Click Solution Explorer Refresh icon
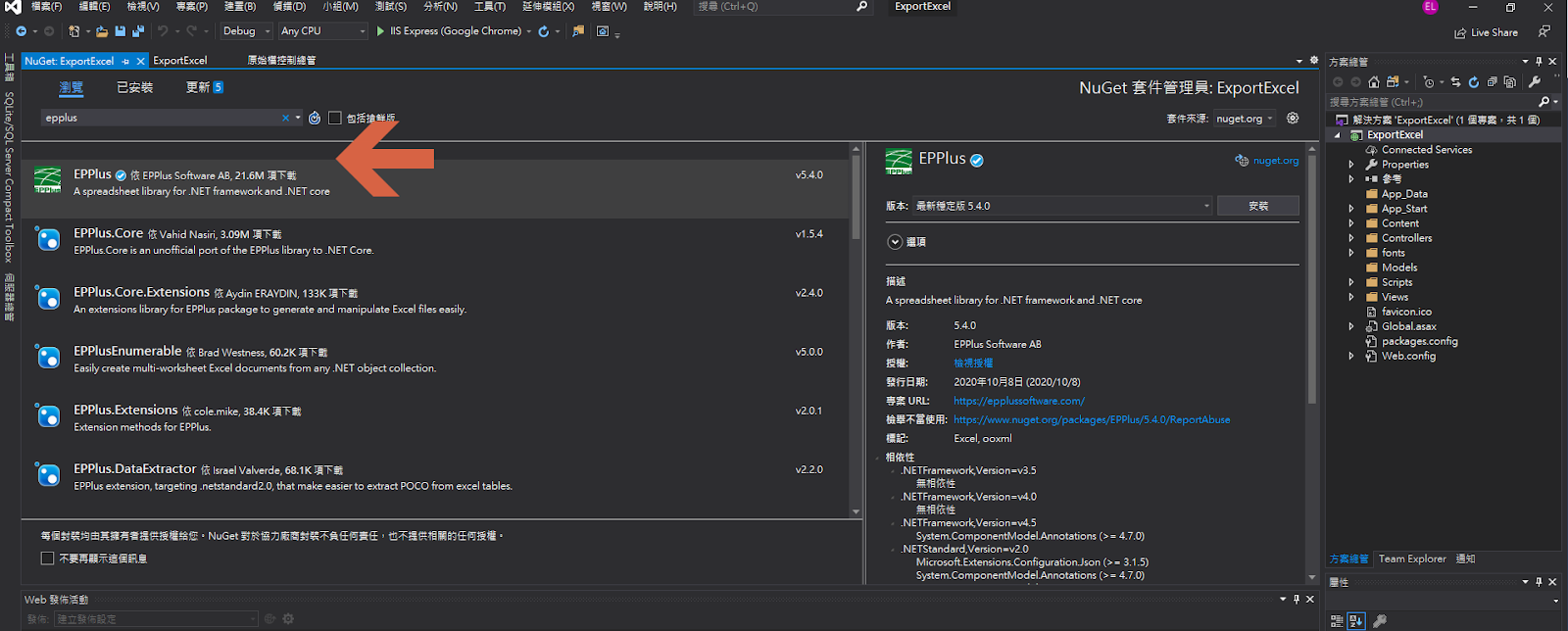This screenshot has height=631, width=1568. [x=1473, y=82]
